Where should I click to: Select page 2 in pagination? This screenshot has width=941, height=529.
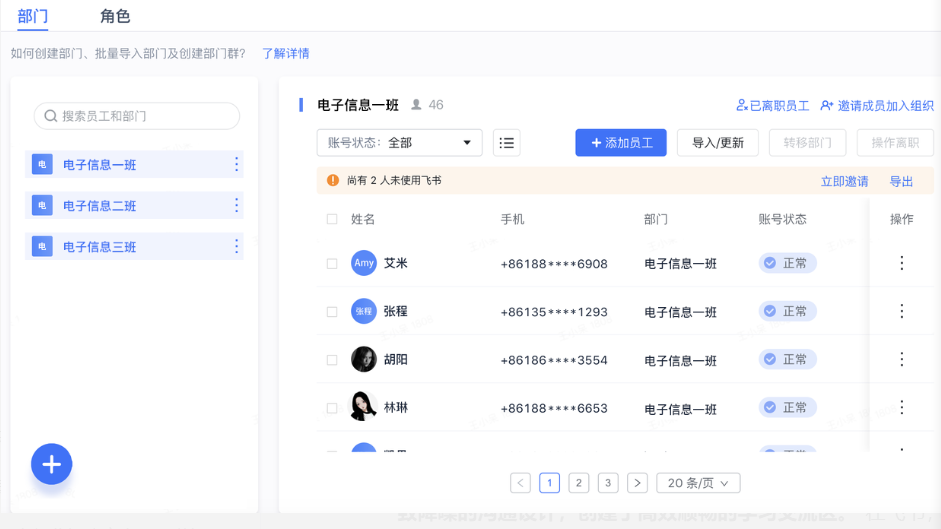click(x=579, y=483)
